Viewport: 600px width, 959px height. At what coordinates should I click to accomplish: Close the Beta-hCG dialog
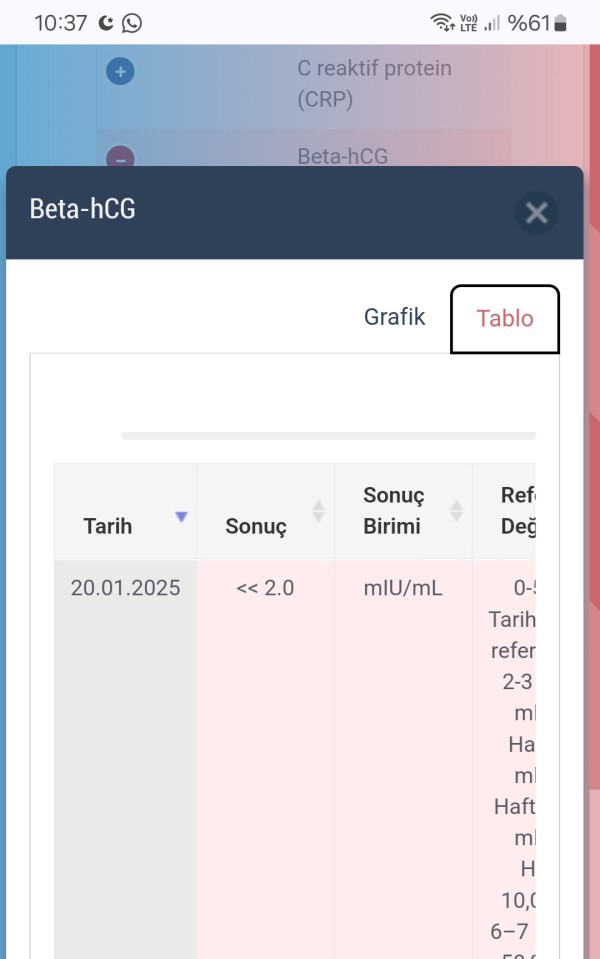[x=536, y=213]
